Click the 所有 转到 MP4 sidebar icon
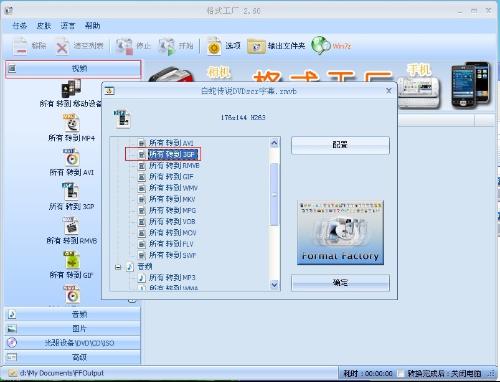The height and width of the screenshot is (382, 500). (71, 123)
